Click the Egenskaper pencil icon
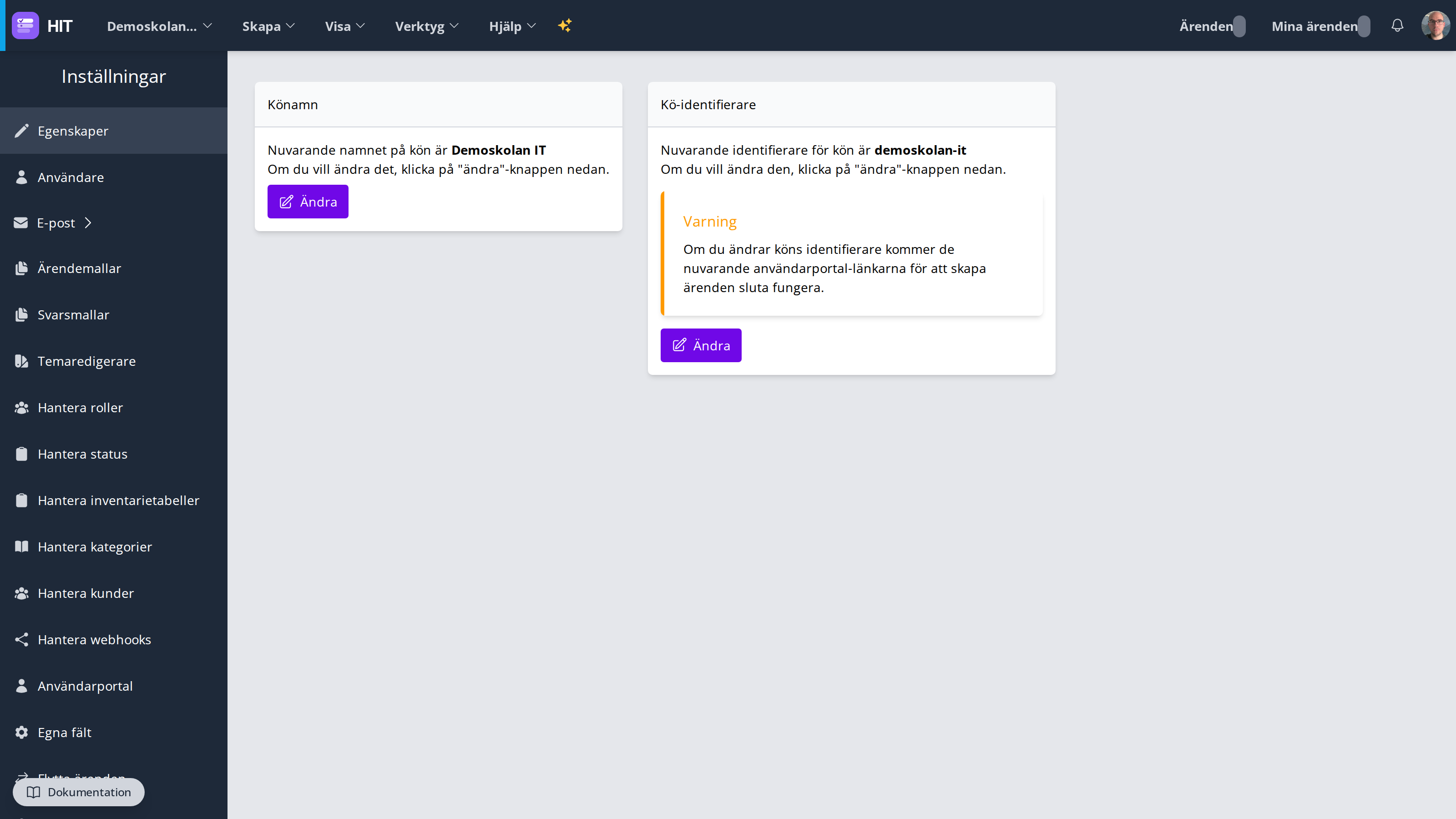This screenshot has height=819, width=1456. pos(21,131)
